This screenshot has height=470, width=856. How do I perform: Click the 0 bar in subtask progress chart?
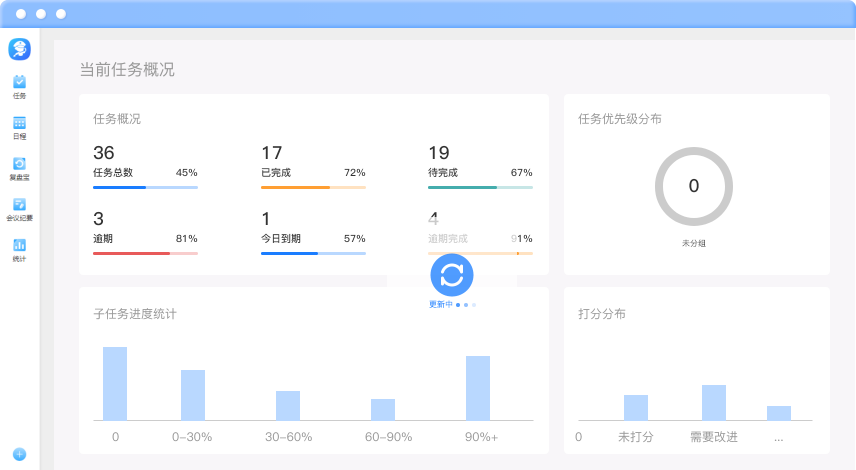point(115,384)
